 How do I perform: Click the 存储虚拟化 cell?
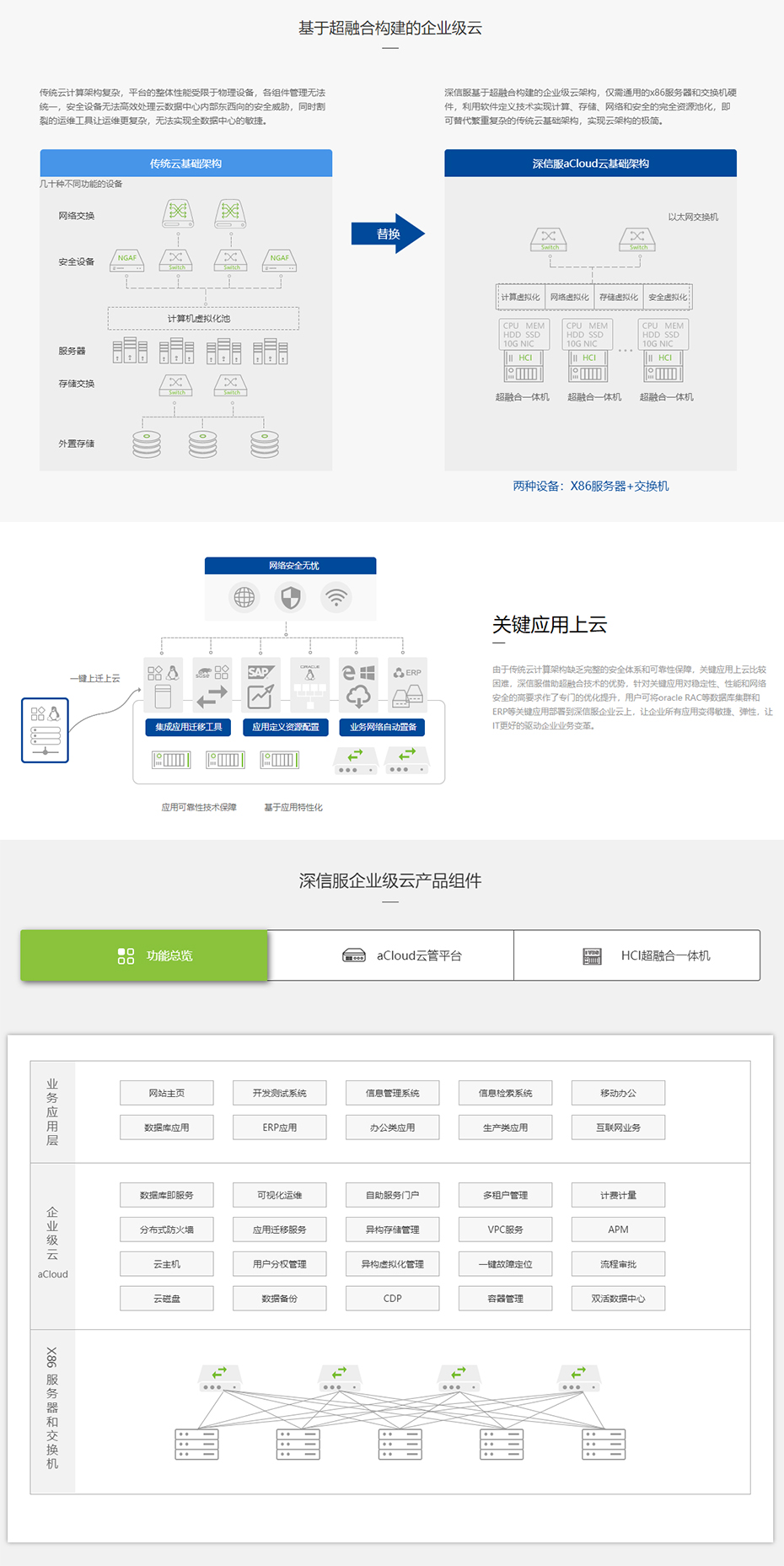point(619,297)
